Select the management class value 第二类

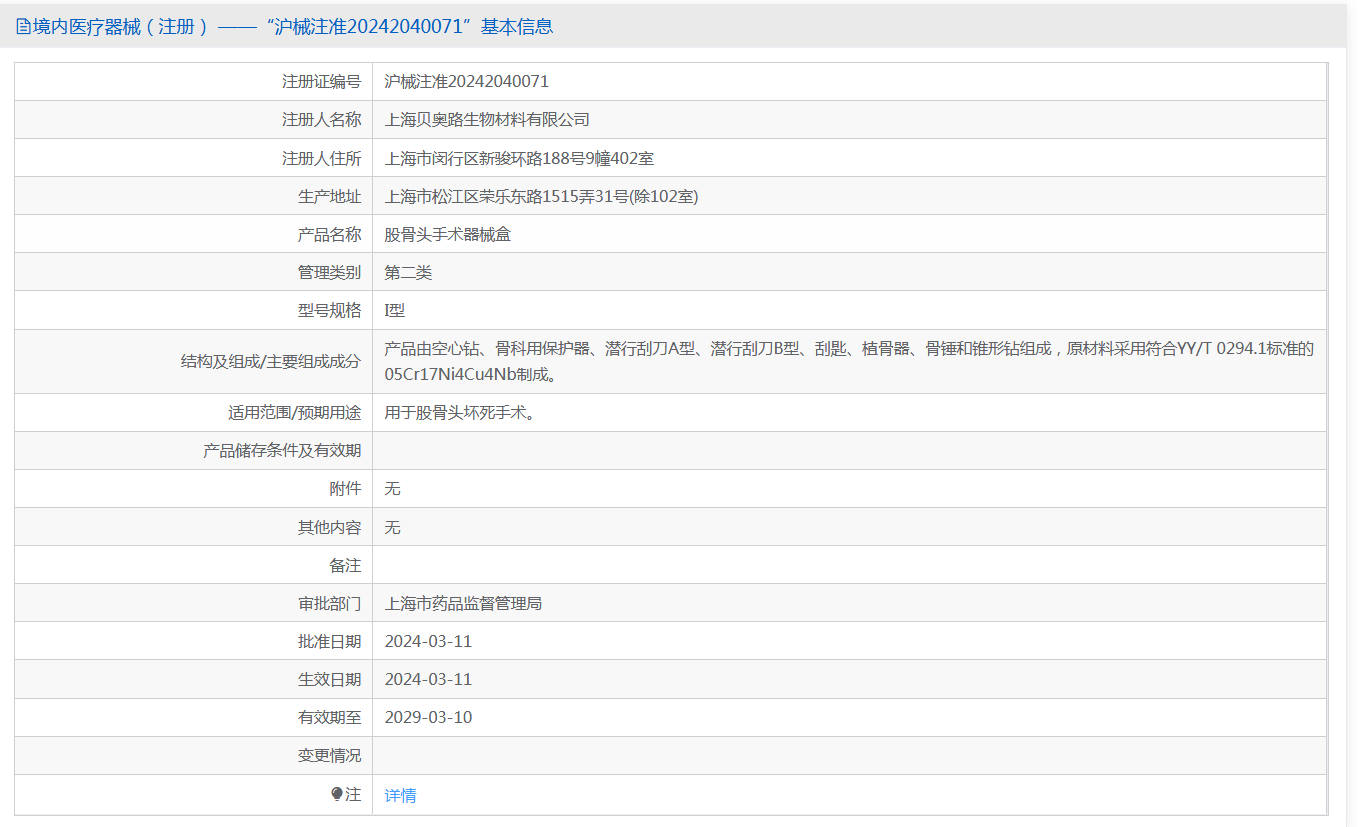pyautogui.click(x=408, y=272)
